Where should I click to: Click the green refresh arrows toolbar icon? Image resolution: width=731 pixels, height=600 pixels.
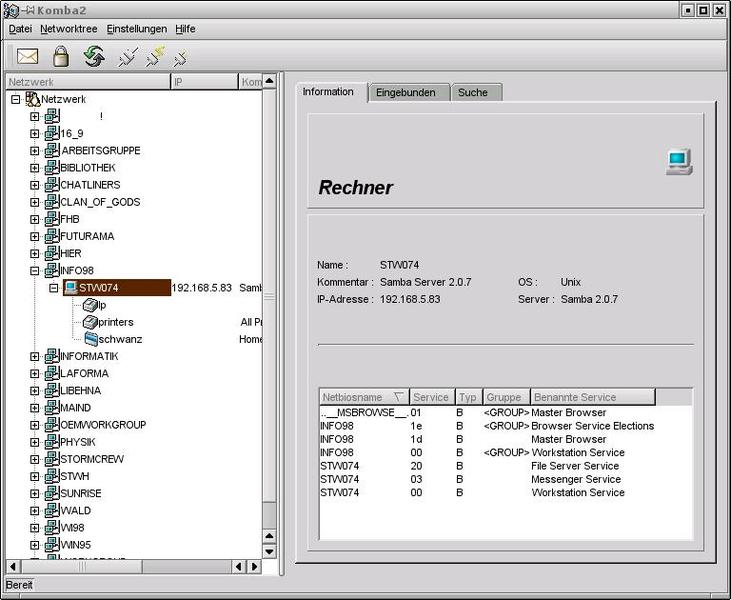[x=94, y=56]
